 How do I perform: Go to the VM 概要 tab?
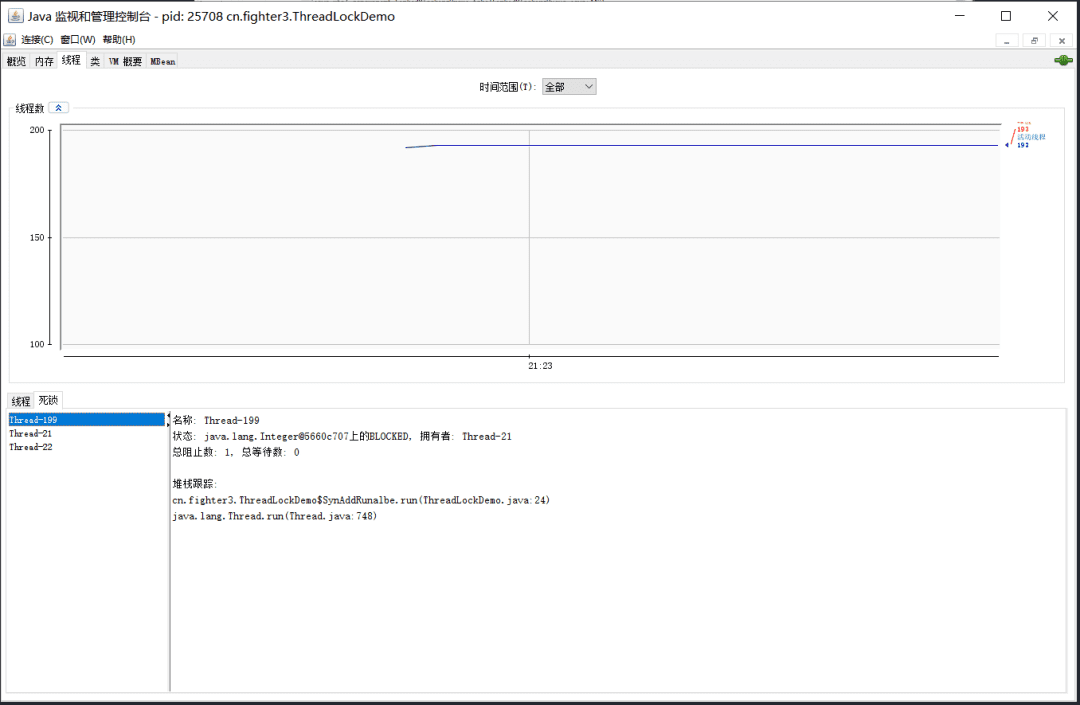[125, 61]
